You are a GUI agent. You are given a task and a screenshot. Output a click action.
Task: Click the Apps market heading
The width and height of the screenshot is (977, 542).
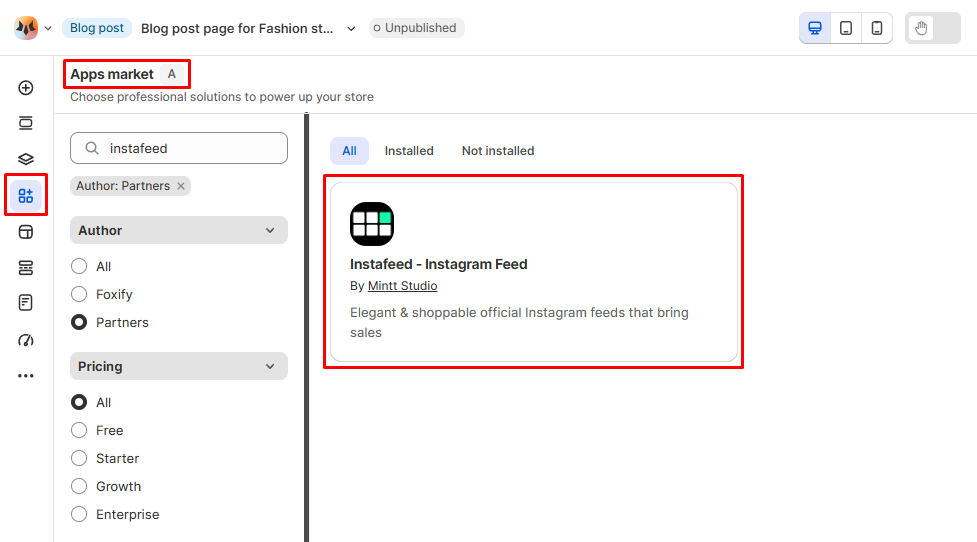pyautogui.click(x=112, y=74)
